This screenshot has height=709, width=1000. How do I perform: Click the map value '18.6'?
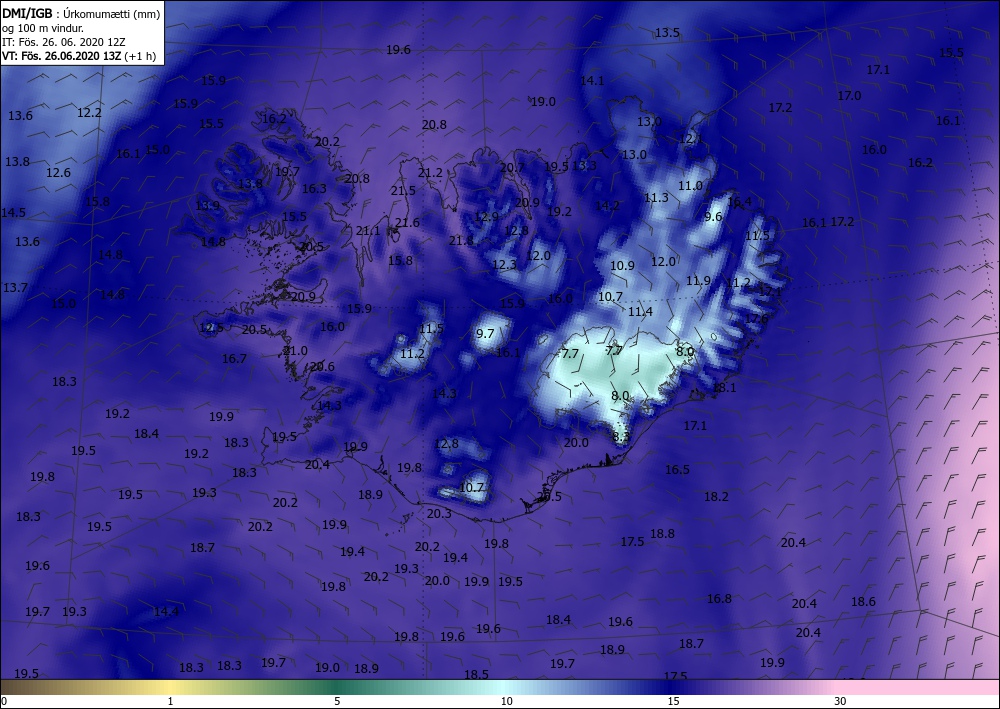[x=864, y=601]
